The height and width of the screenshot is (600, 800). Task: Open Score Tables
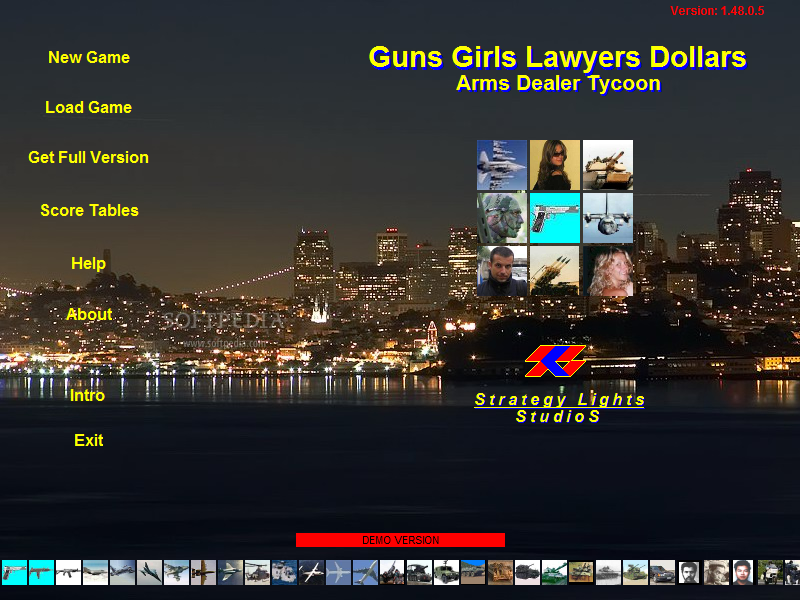point(89,211)
